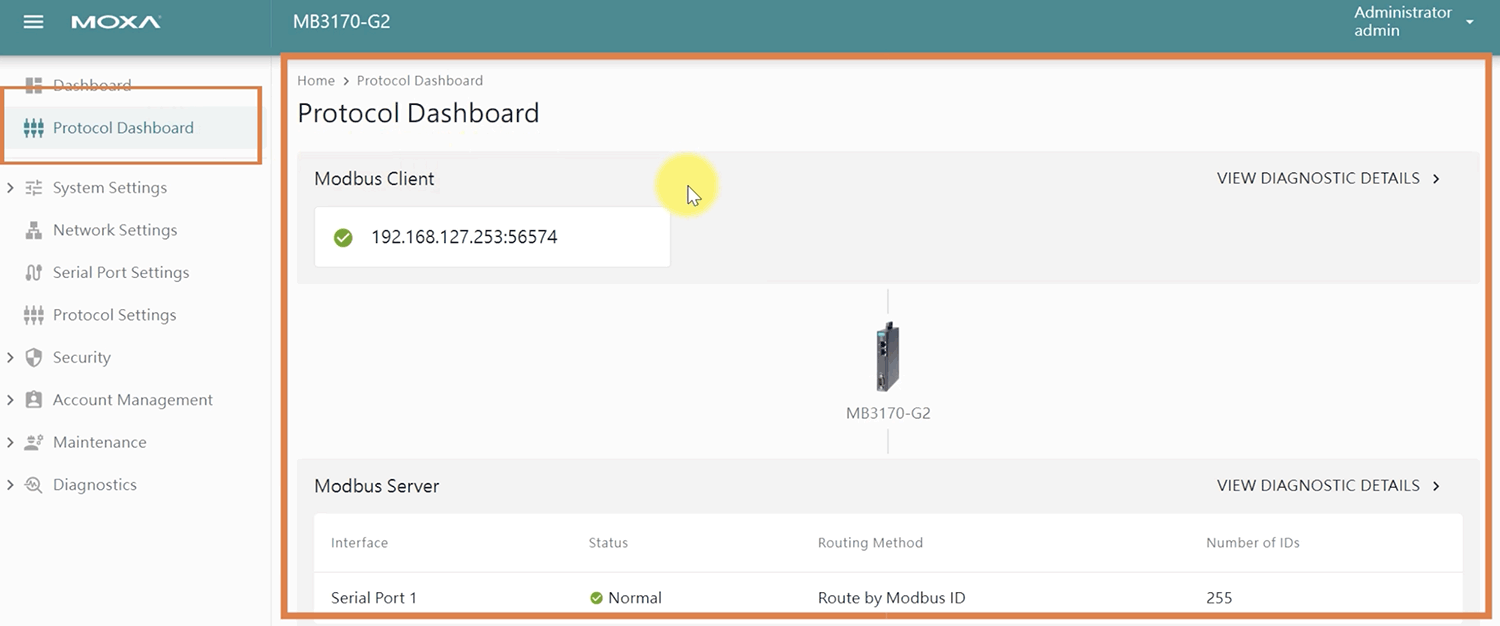The image size is (1500, 626).
Task: Click the Diagnostics magnifier icon
Action: coord(34,485)
